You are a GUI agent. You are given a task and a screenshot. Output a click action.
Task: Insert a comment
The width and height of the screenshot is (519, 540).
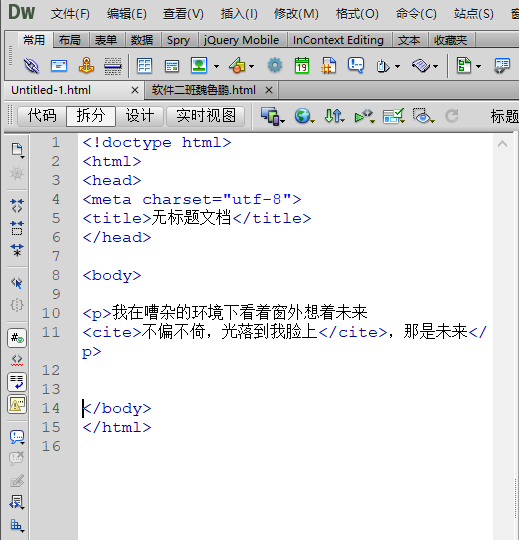[x=356, y=65]
